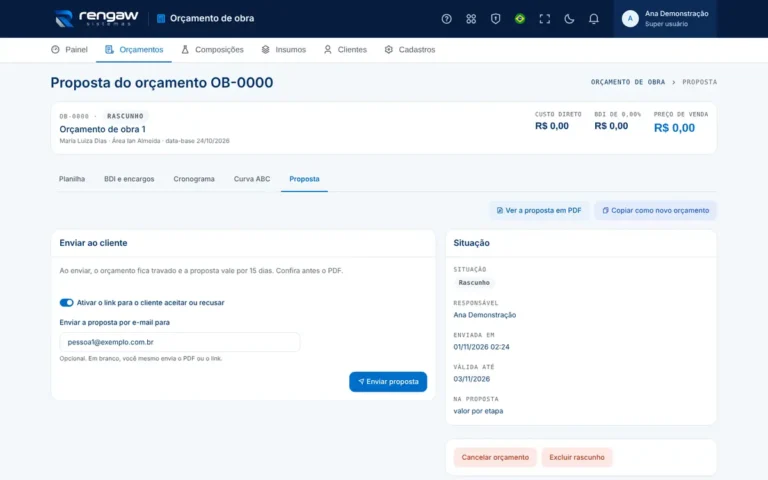Open notifications bell icon
Image resolution: width=768 pixels, height=480 pixels.
(593, 19)
